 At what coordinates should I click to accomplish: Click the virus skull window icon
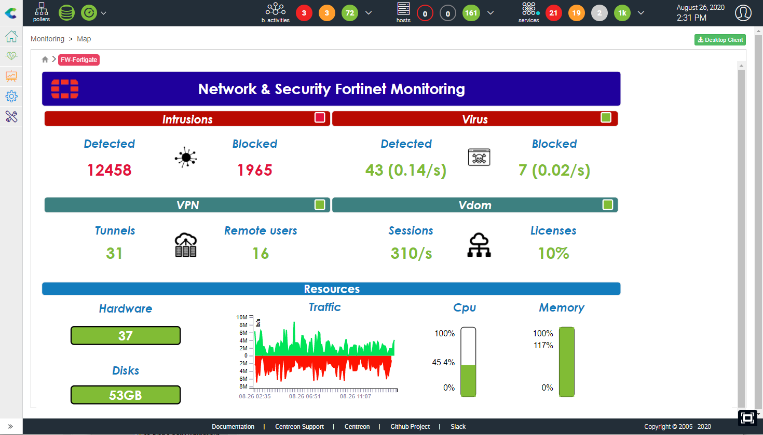pos(479,157)
